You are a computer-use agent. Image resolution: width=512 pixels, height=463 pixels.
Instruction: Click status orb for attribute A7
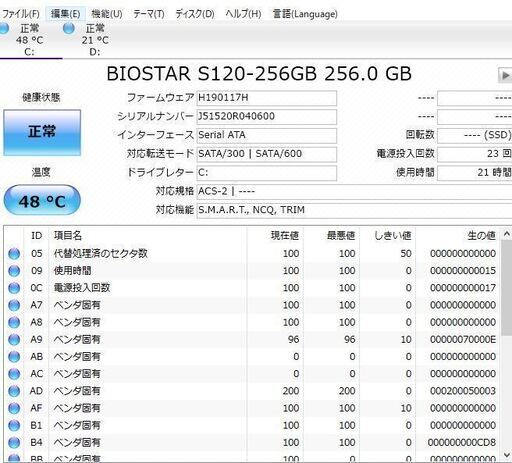point(14,305)
